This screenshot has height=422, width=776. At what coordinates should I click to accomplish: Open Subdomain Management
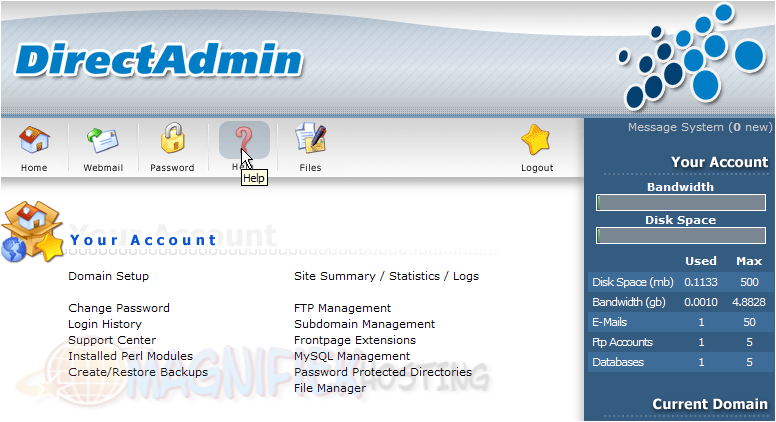364,324
